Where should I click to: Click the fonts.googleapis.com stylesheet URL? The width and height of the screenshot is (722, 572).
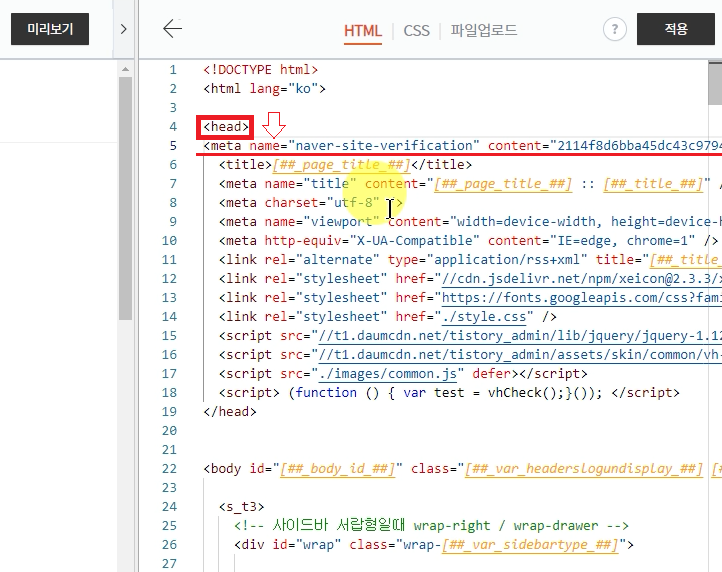tap(582, 298)
